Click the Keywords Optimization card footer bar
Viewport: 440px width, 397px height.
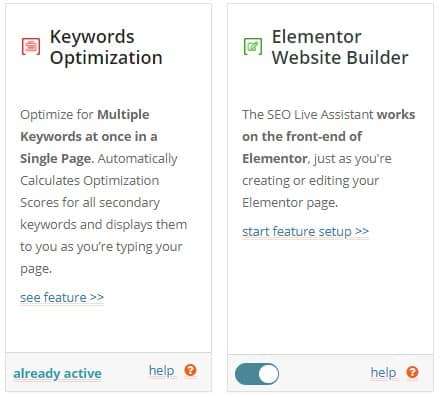[x=108, y=372]
